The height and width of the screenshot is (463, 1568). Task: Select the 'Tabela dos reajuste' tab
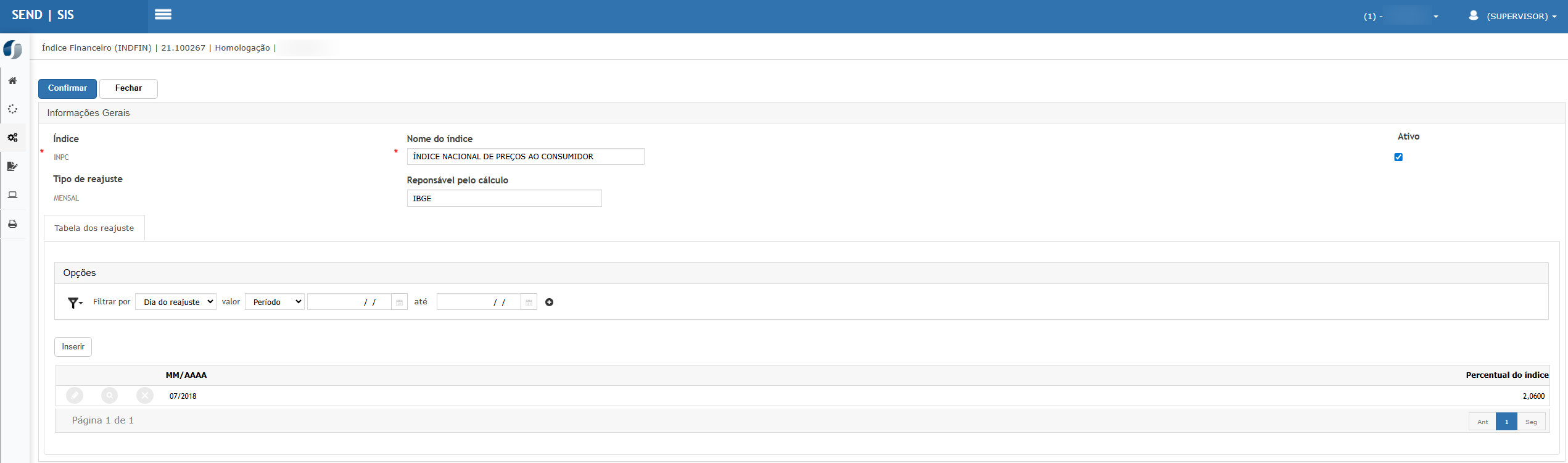click(94, 228)
